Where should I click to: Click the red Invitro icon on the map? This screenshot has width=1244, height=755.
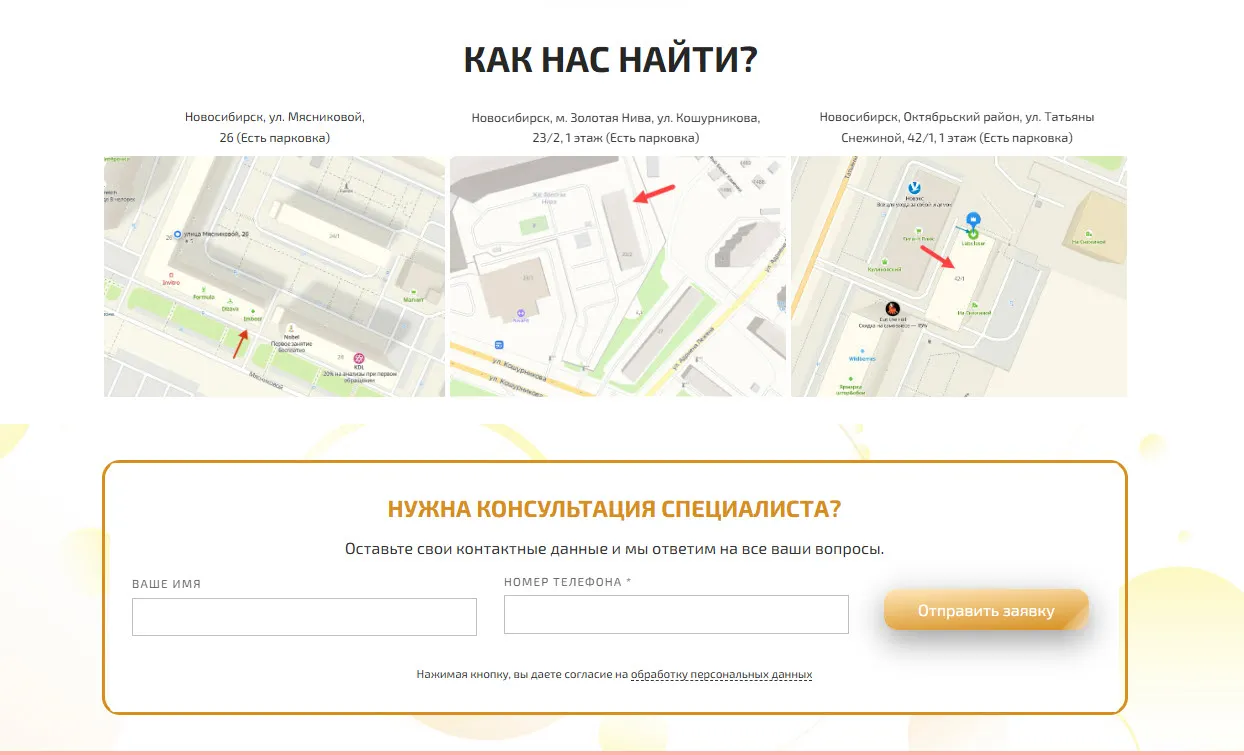pos(172,274)
